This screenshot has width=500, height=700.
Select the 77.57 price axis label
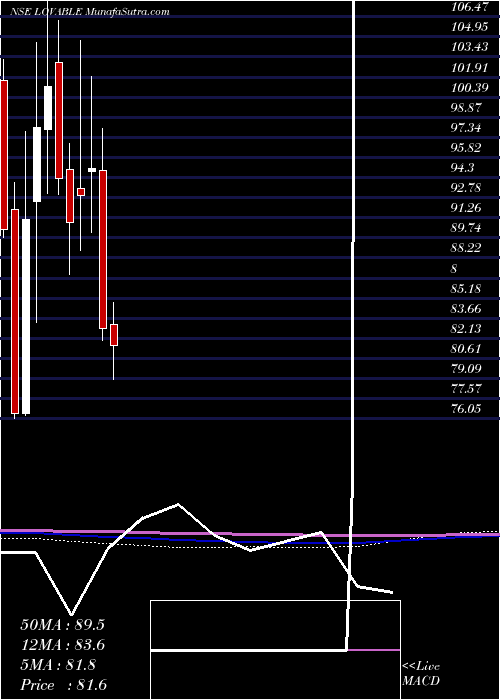pos(467,389)
